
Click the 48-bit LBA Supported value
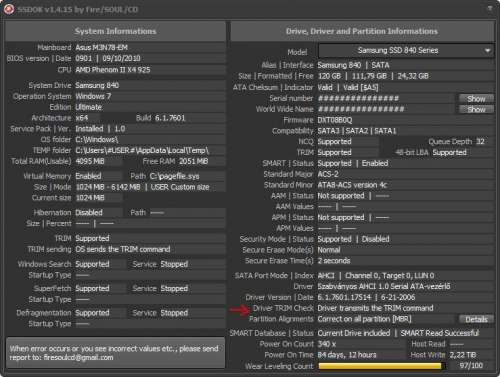click(450, 153)
